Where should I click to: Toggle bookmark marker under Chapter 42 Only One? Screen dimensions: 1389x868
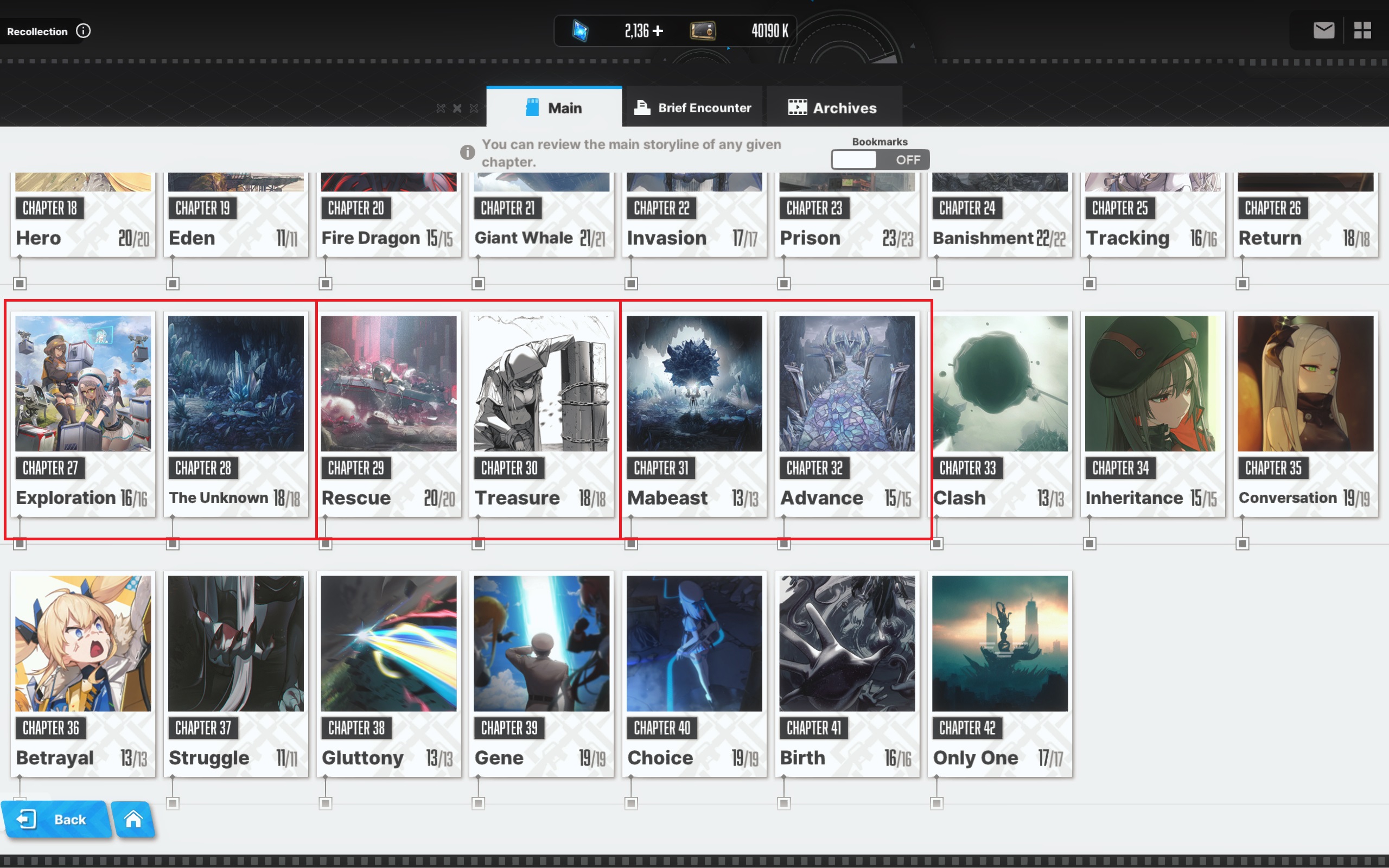coord(936,803)
